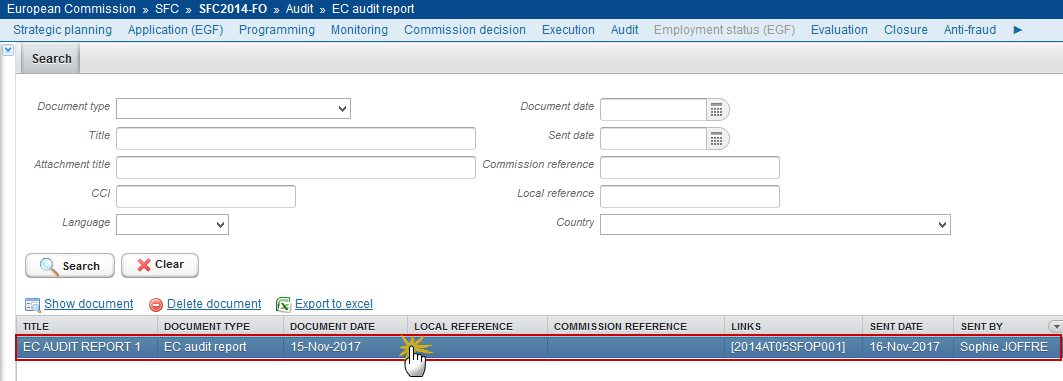This screenshot has height=381, width=1063.
Task: Click the Show document link
Action: click(89, 304)
